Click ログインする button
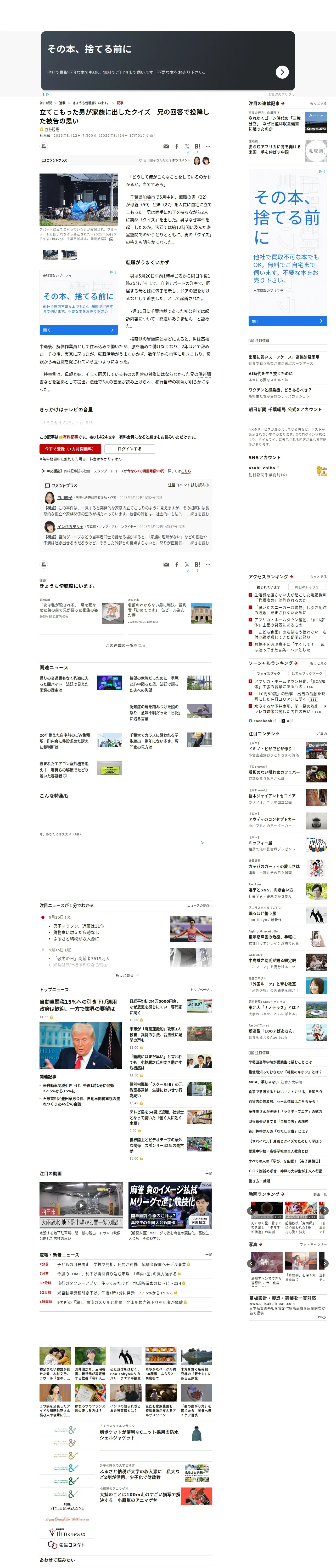Viewport: 336px width, 1568px height. pyautogui.click(x=129, y=449)
